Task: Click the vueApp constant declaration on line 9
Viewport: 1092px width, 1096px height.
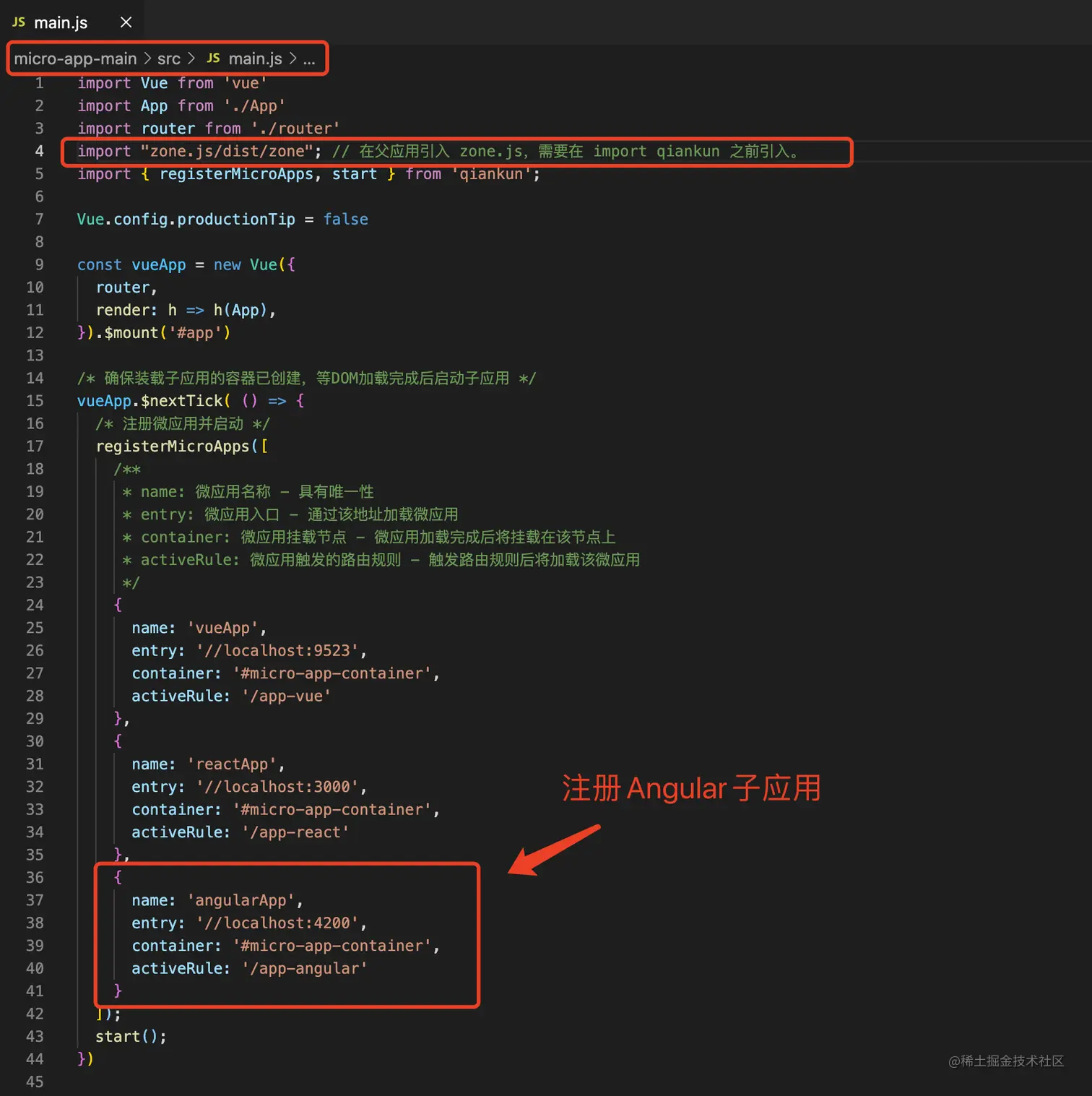Action: click(x=159, y=265)
